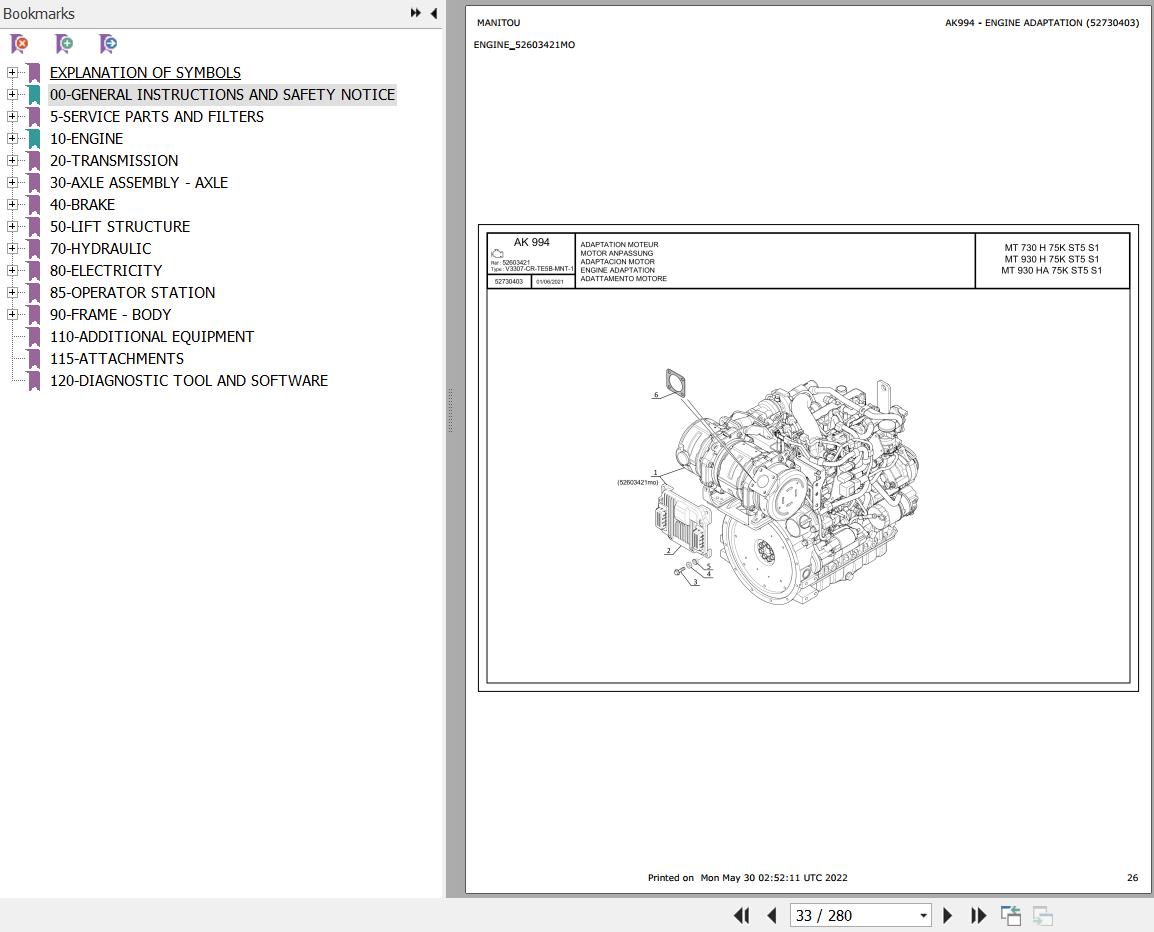
Task: Go to the previous page
Action: pos(771,915)
